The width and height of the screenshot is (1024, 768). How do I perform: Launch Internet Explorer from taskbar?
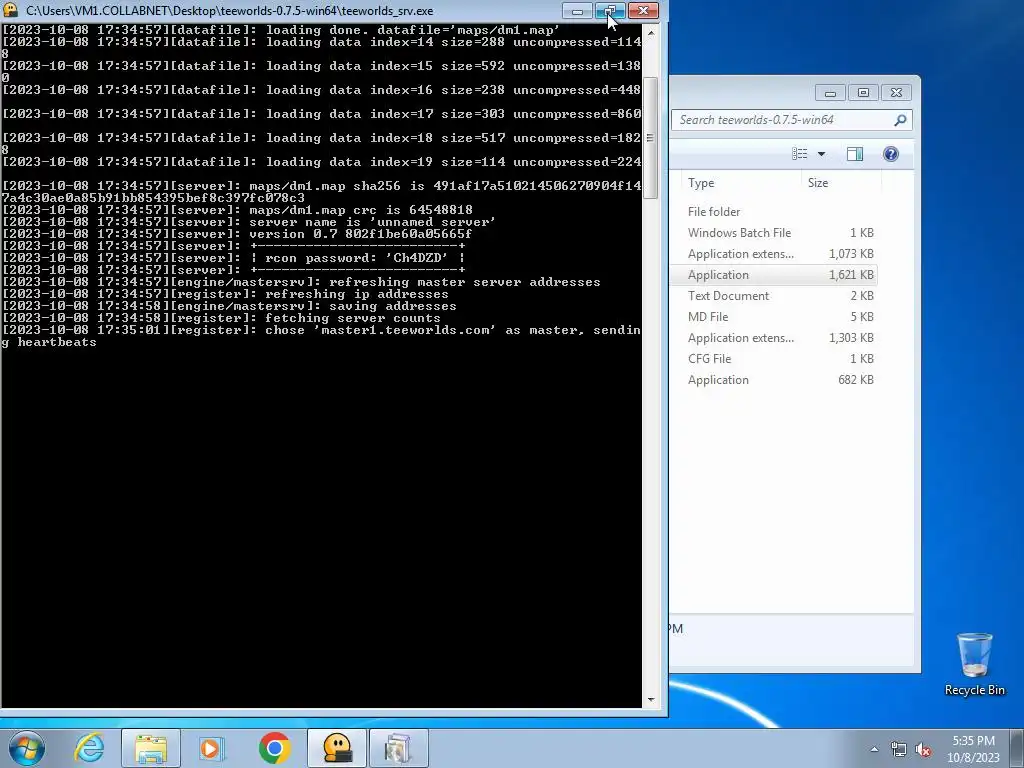[88, 748]
